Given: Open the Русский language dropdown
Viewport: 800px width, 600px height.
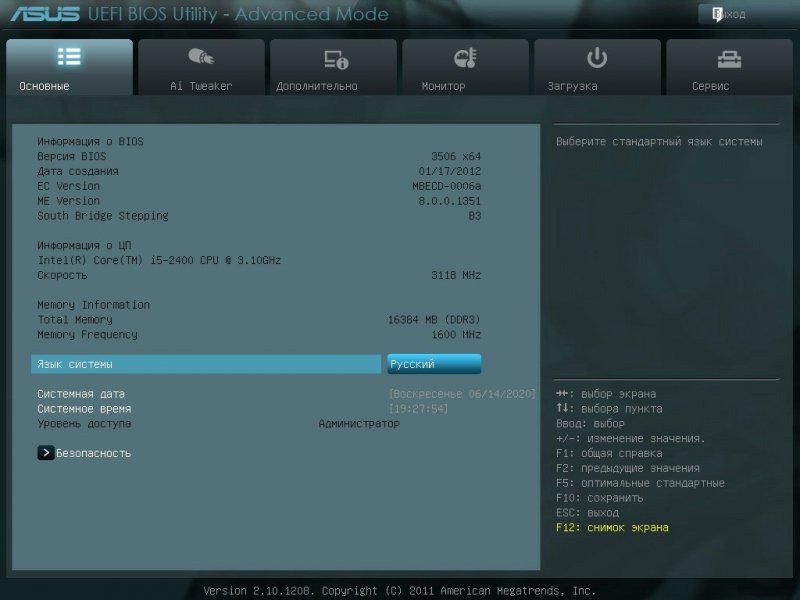Looking at the screenshot, I should (434, 364).
